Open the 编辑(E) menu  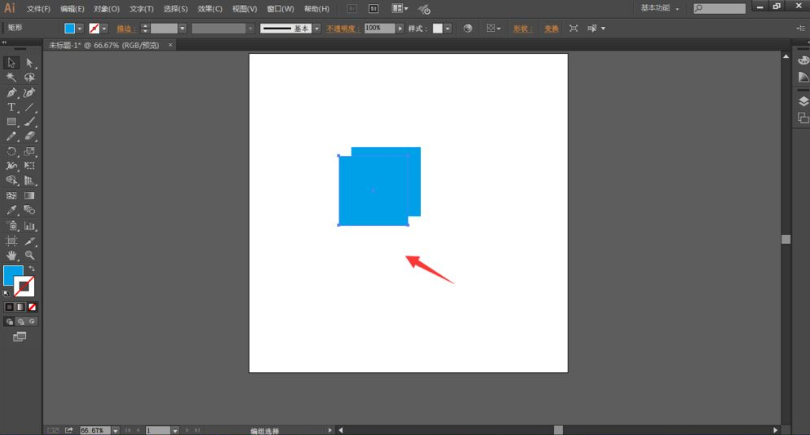pyautogui.click(x=72, y=9)
